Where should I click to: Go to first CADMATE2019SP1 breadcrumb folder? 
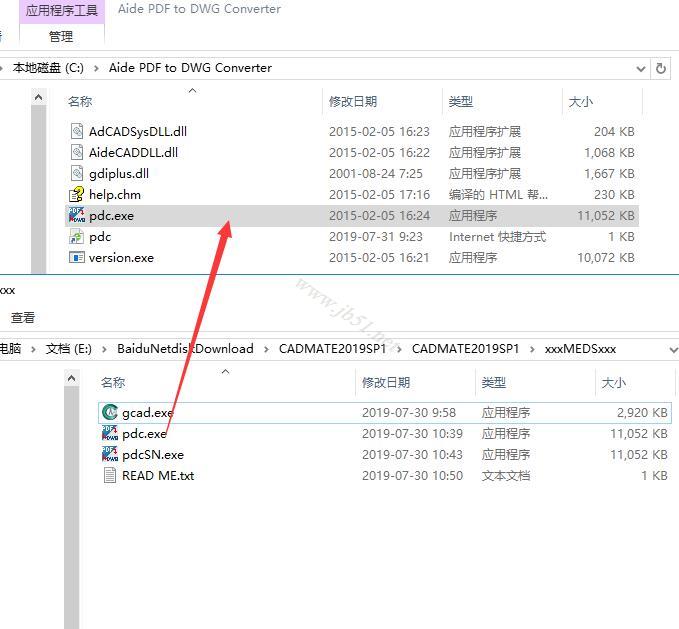332,349
